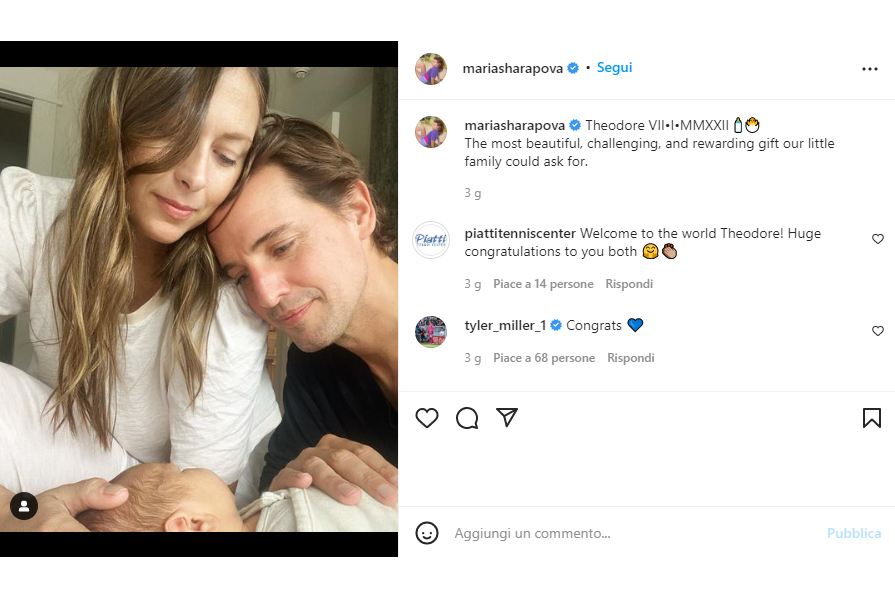Viewport: 895px width, 597px height.
Task: Open emoji picker smiley icon
Action: (x=427, y=533)
